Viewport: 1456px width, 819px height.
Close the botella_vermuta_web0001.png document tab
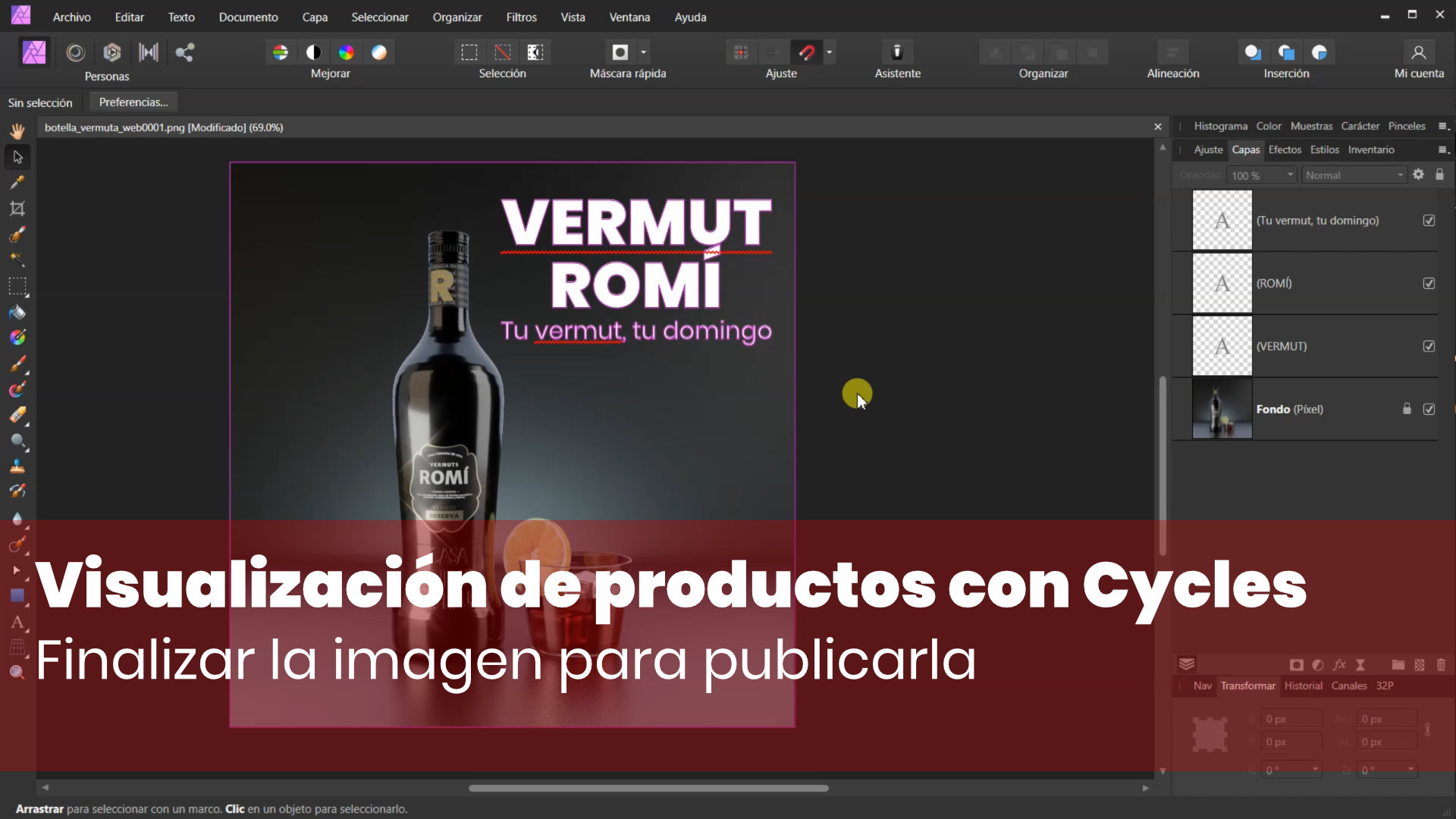[x=1158, y=127]
